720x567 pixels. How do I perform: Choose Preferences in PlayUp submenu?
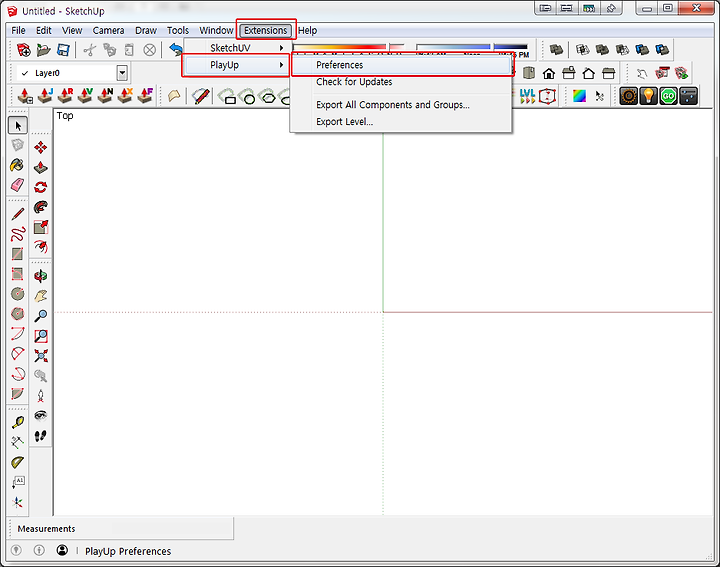pyautogui.click(x=402, y=65)
